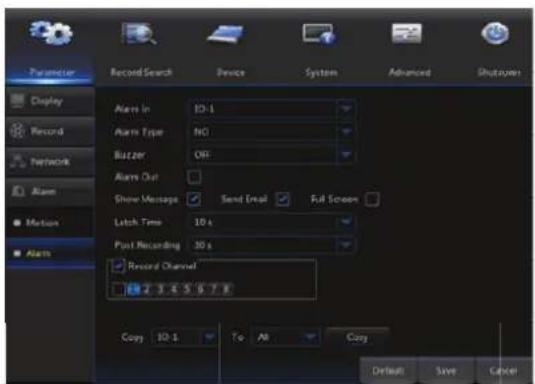Click the Default button
The image size is (535, 384).
(389, 371)
